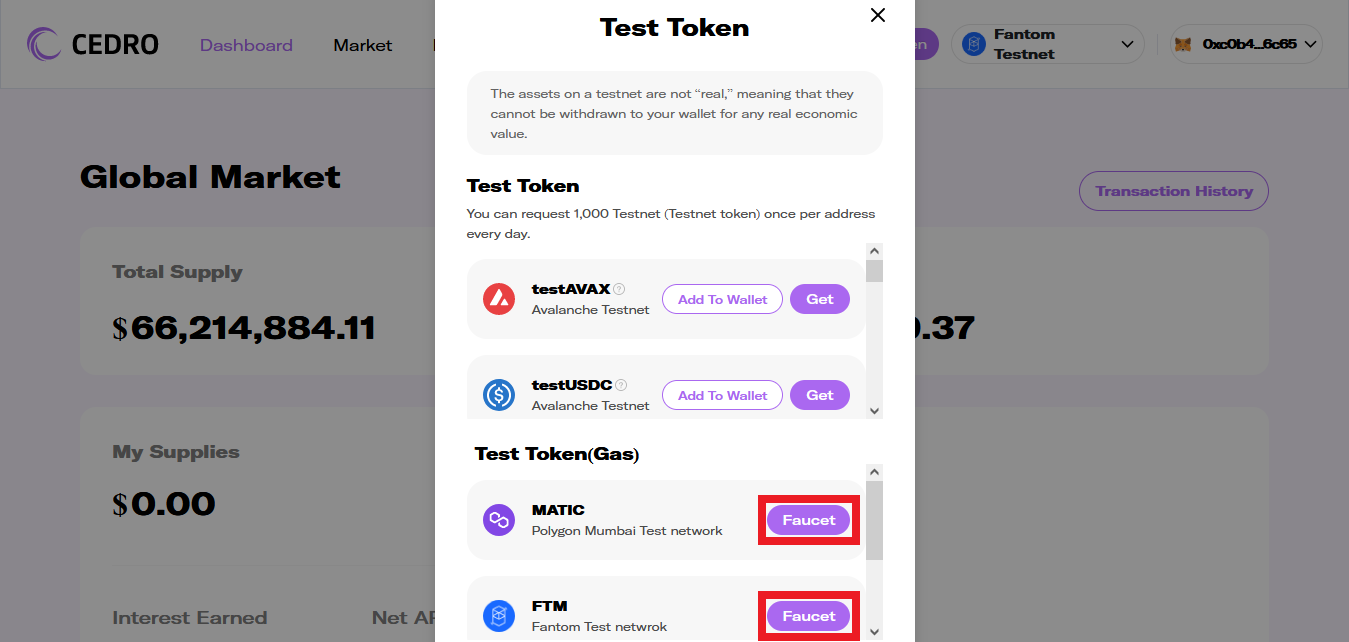Viewport: 1349px width, 642px height.
Task: Add testAVAX to wallet
Action: pyautogui.click(x=722, y=299)
